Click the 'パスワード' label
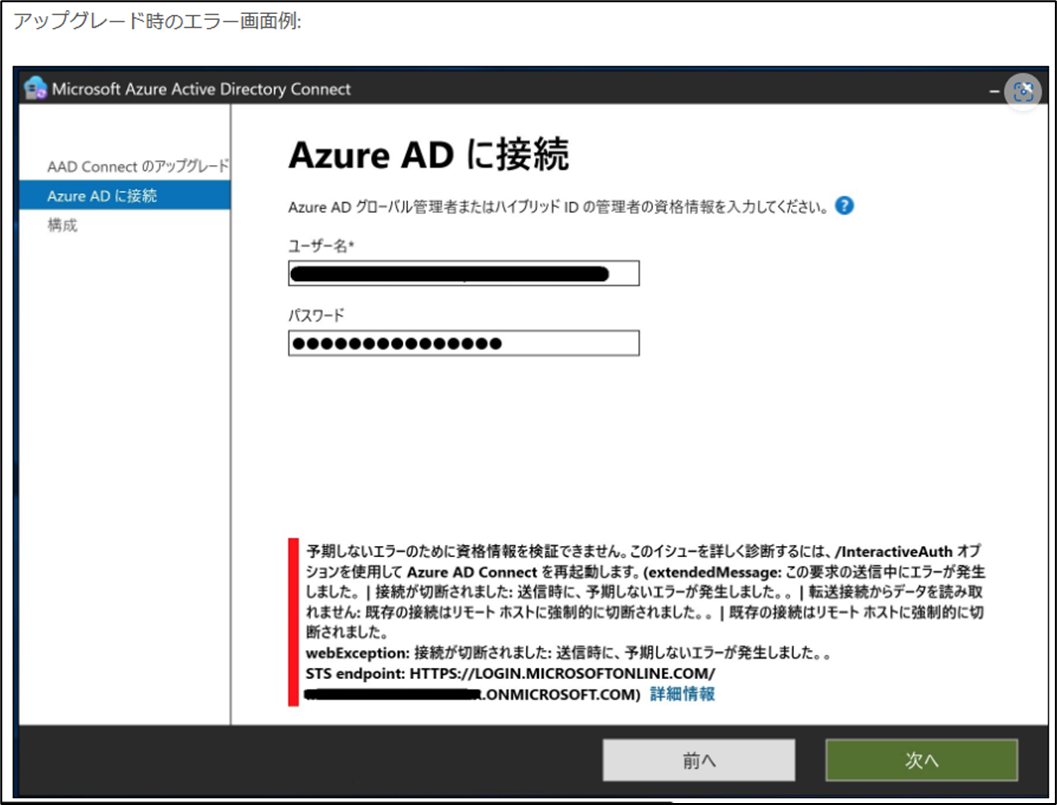The width and height of the screenshot is (1057, 805). coord(316,315)
